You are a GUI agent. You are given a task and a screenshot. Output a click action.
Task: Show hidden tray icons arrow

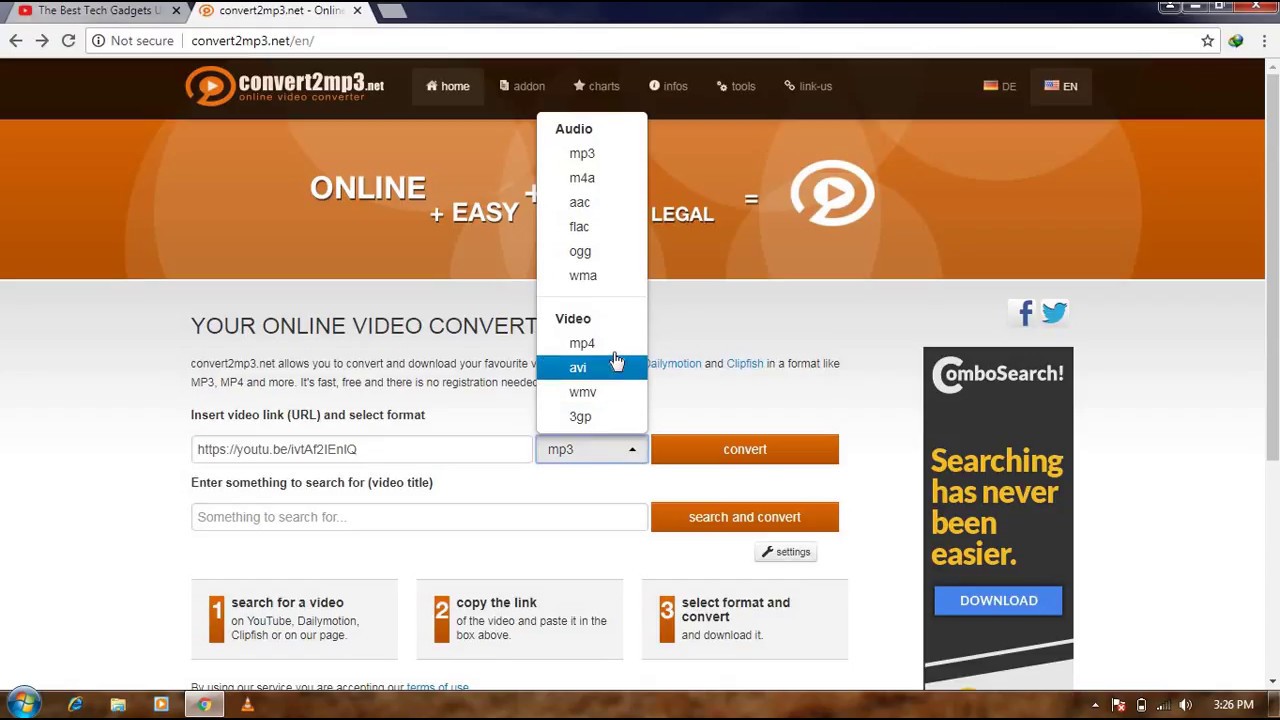tap(1095, 705)
